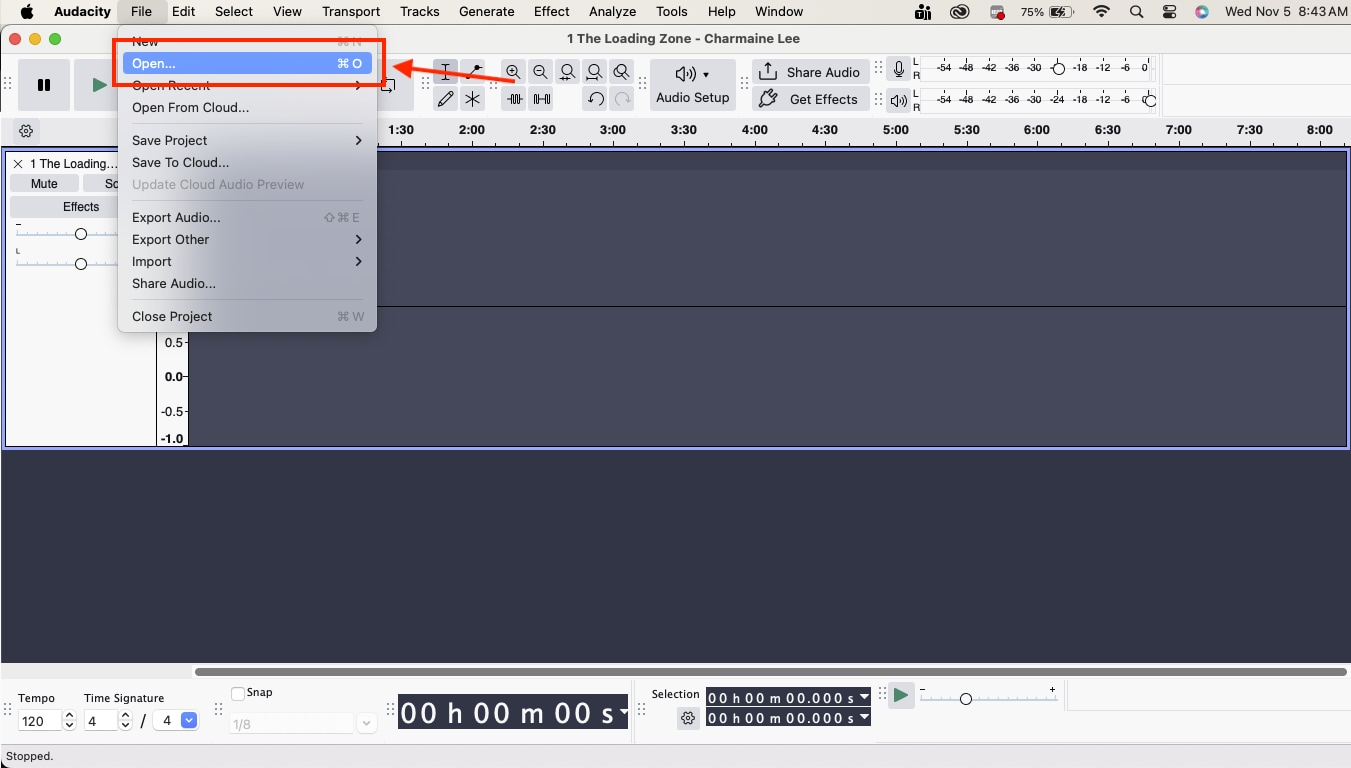Adjust the playback speed slider
Image resolution: width=1351 pixels, height=768 pixels.
click(966, 700)
